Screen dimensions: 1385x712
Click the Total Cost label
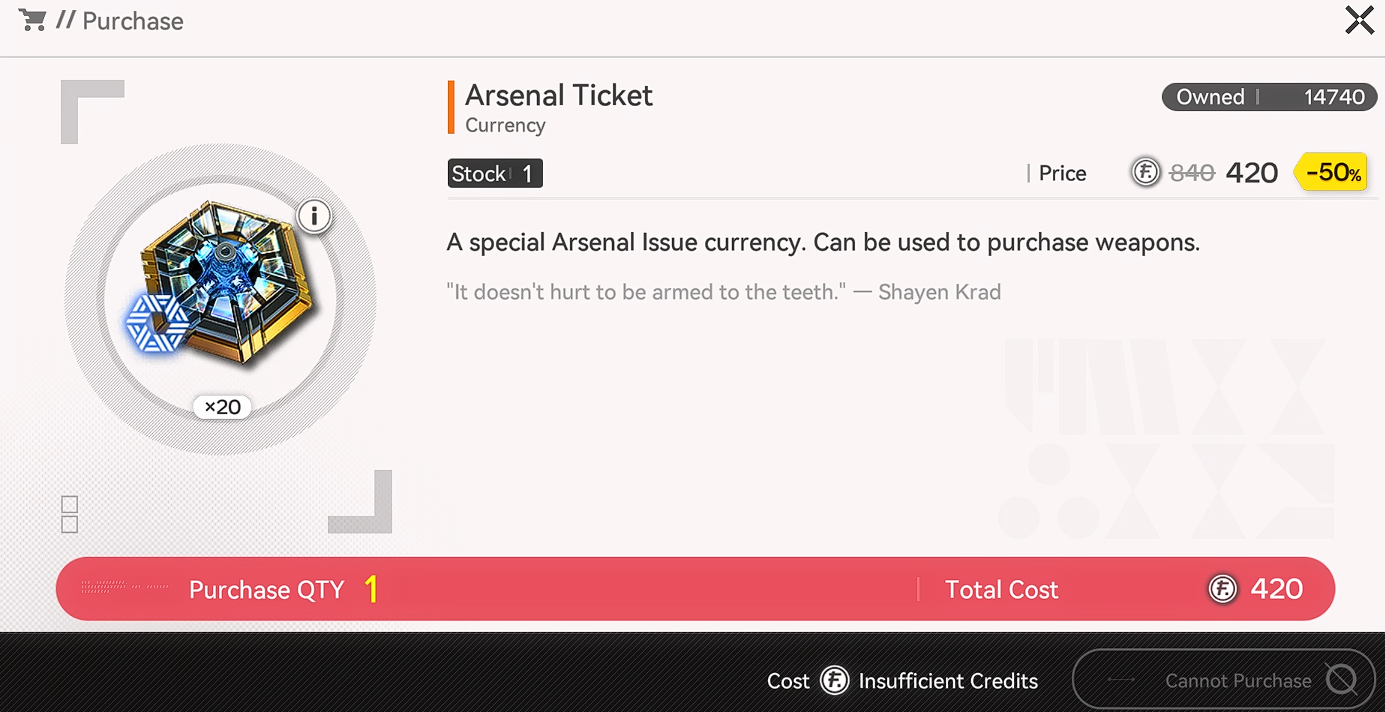point(1001,590)
